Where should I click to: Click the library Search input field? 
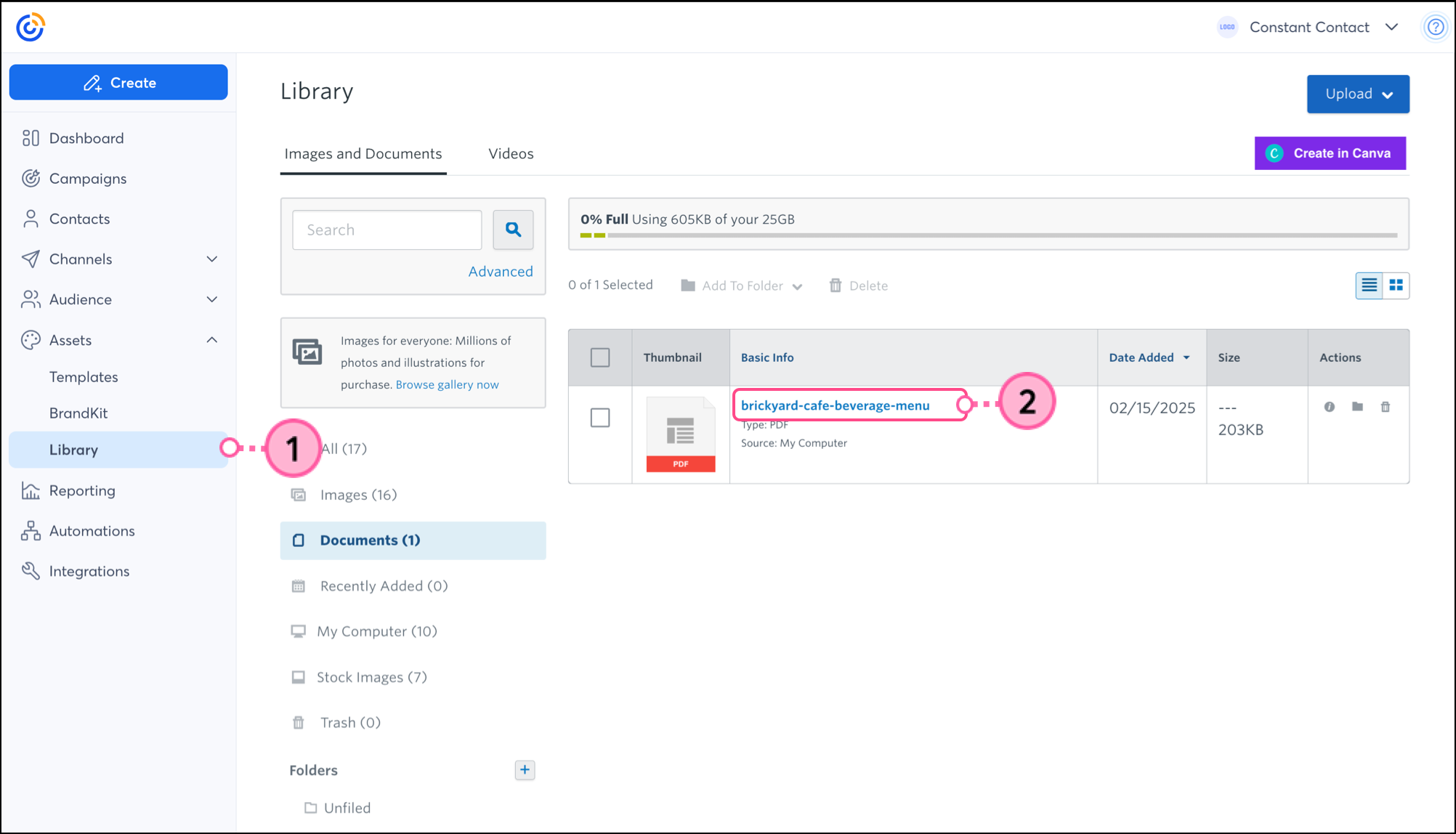point(387,230)
